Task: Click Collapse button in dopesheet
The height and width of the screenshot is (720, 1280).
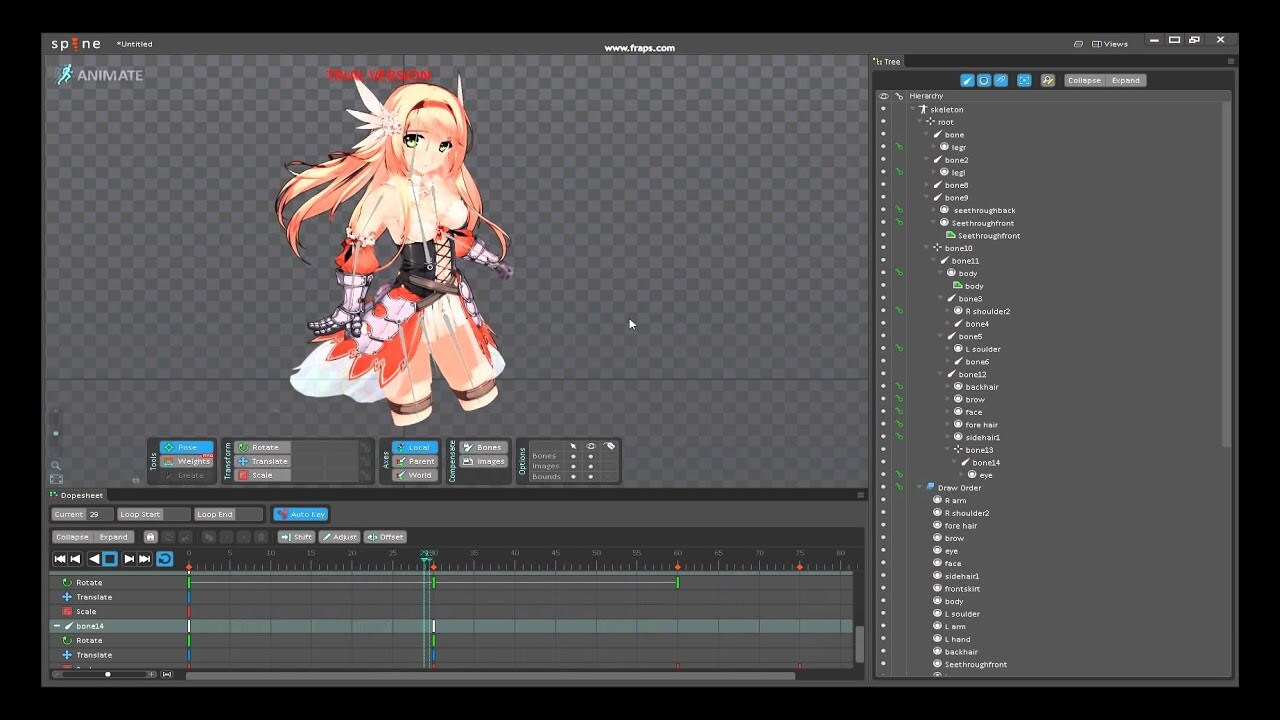Action: point(72,537)
